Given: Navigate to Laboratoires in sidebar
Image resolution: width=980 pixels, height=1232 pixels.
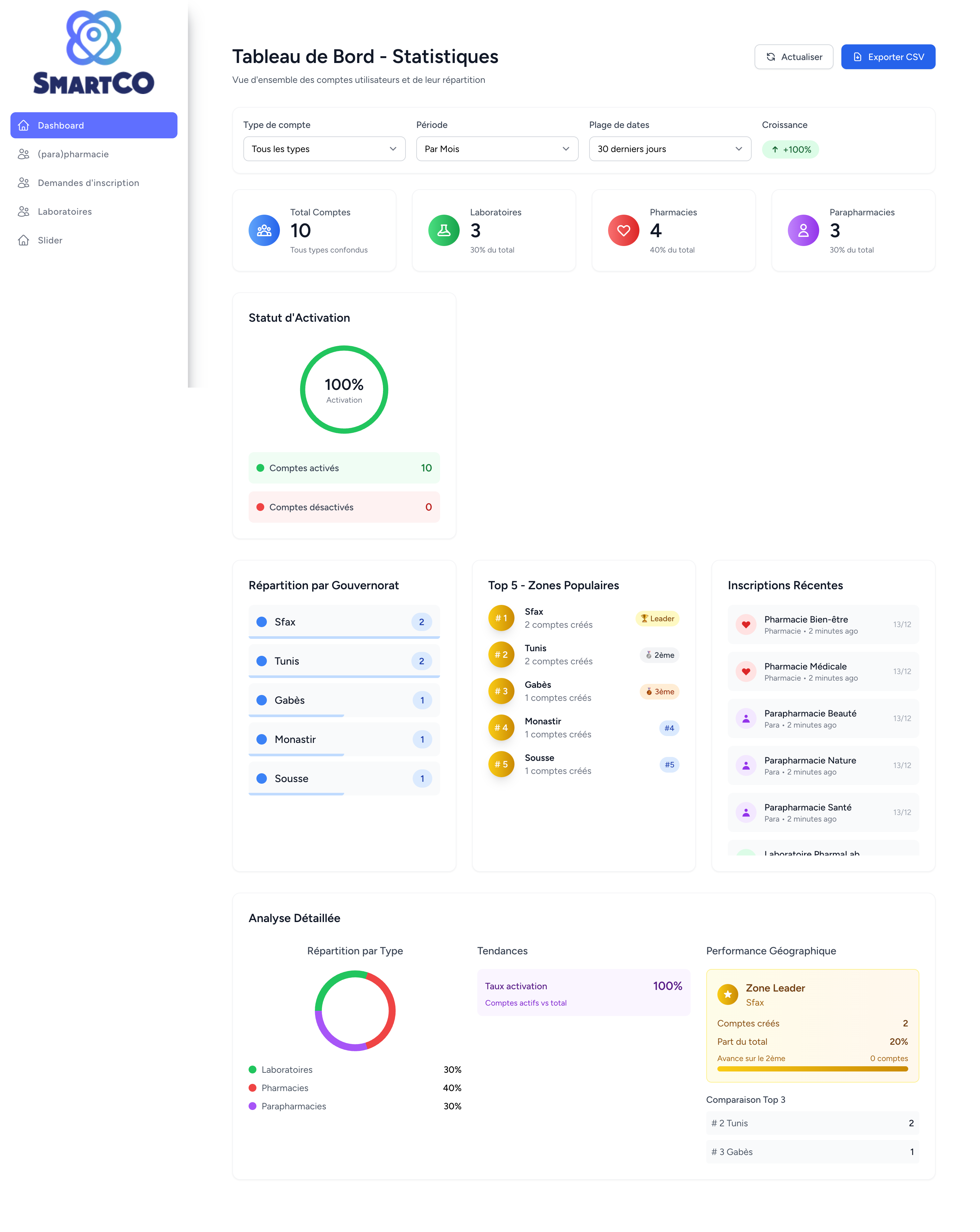Looking at the screenshot, I should coord(94,211).
